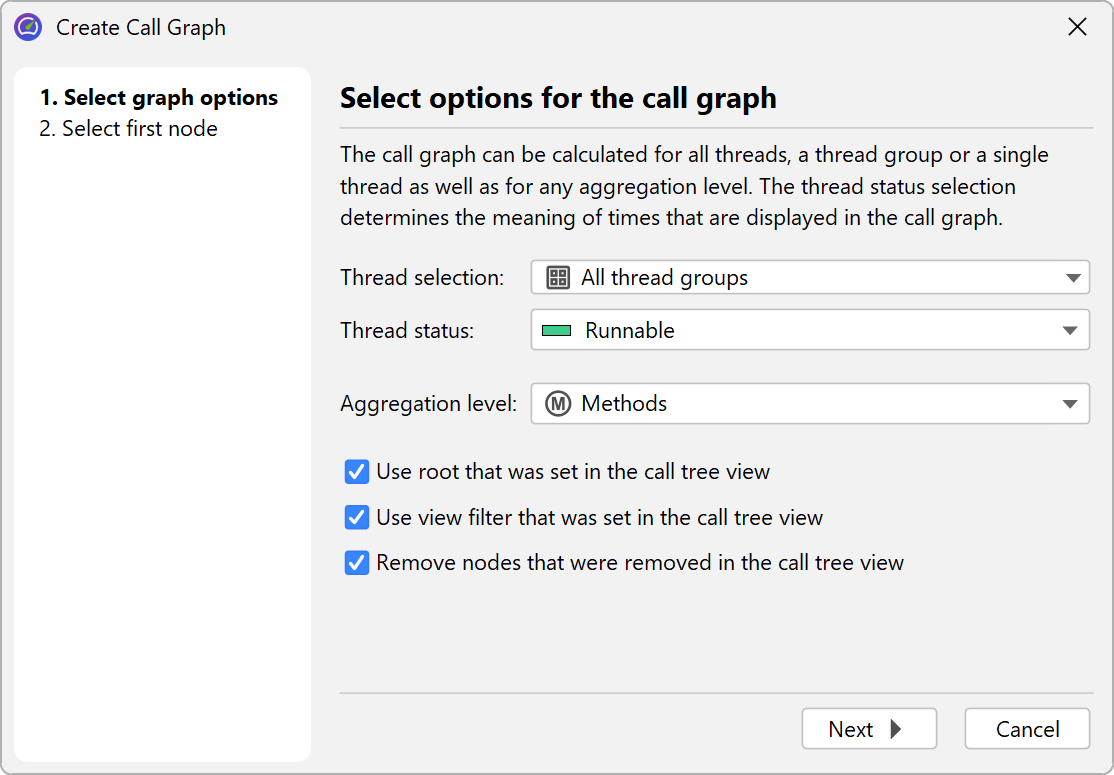The height and width of the screenshot is (775, 1114).
Task: Open the Thread status dropdown arrow
Action: coord(1071,331)
